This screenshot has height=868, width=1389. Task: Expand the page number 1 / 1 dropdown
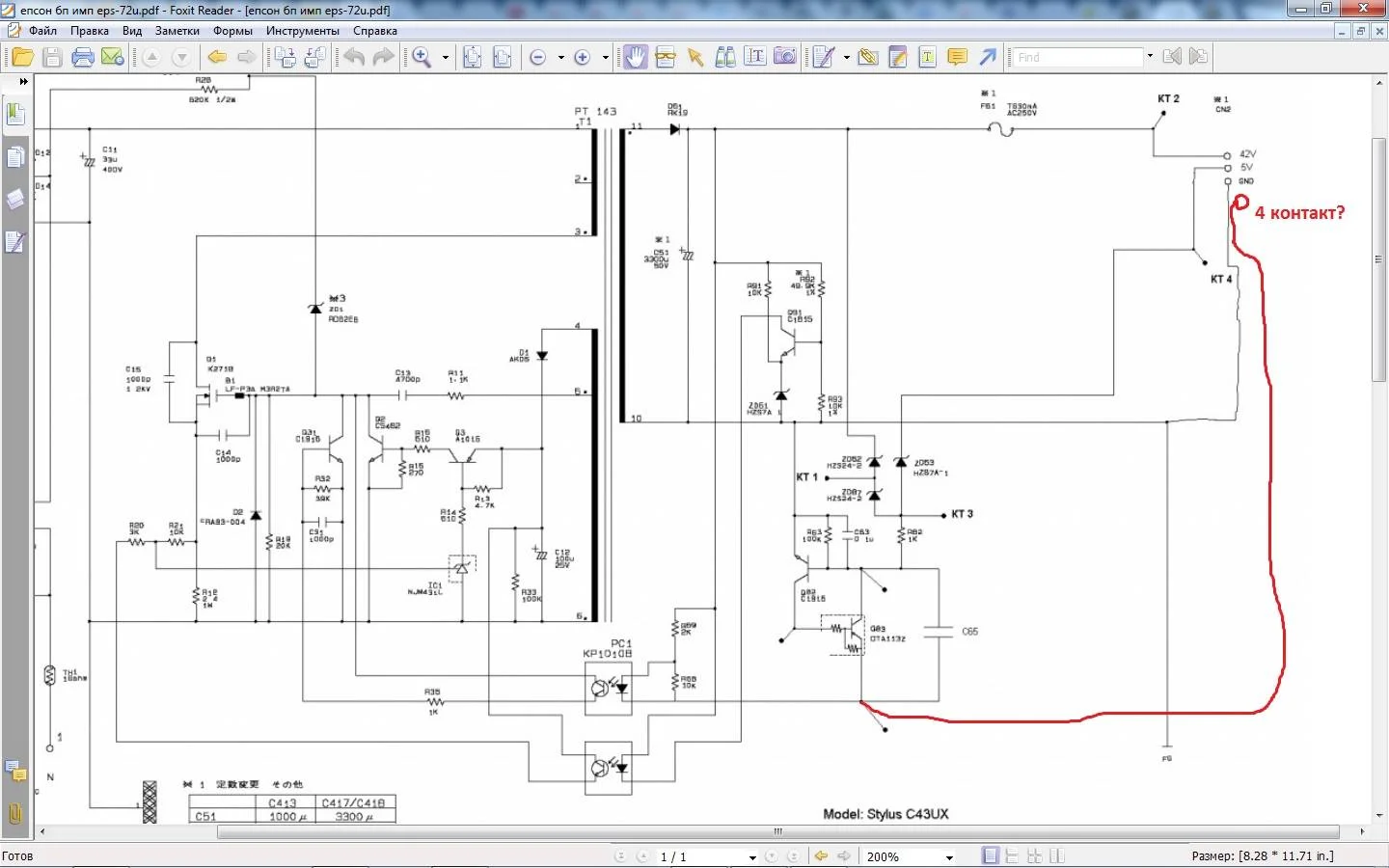point(752,857)
